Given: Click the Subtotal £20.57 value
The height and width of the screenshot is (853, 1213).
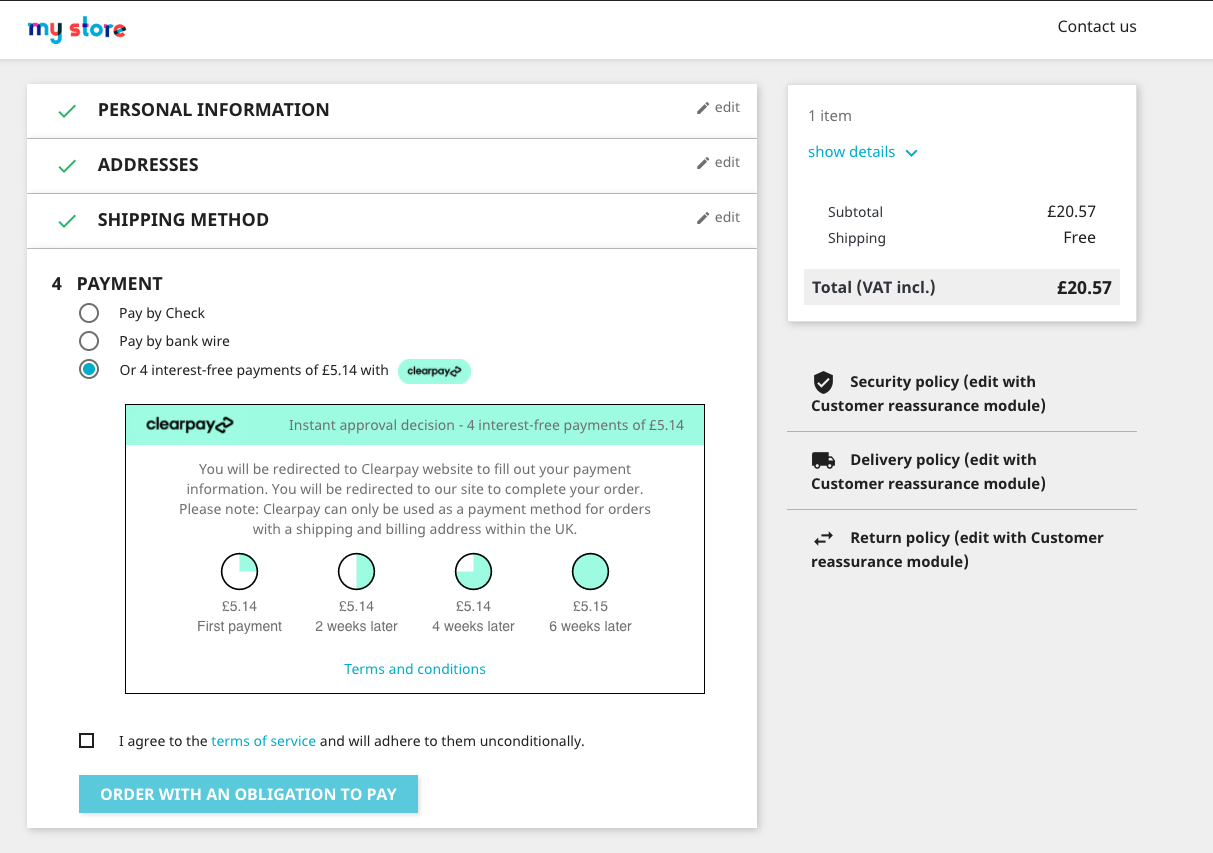Looking at the screenshot, I should [1071, 211].
